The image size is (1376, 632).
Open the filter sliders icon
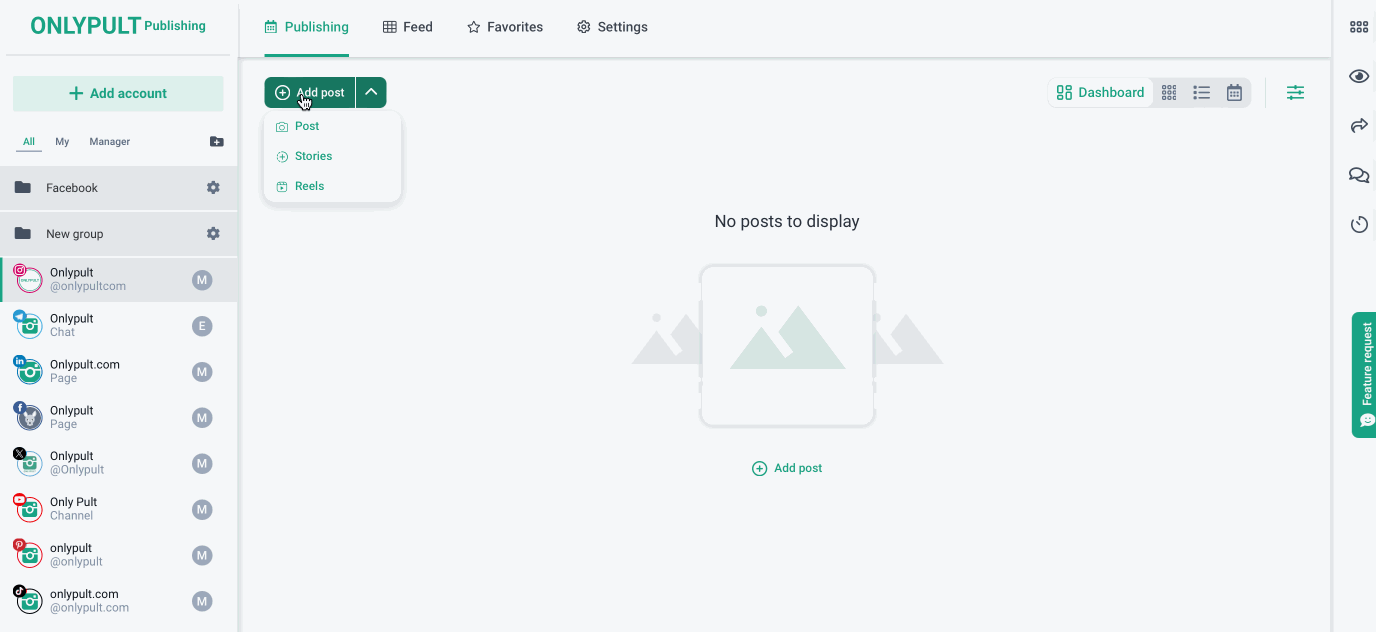tap(1295, 93)
